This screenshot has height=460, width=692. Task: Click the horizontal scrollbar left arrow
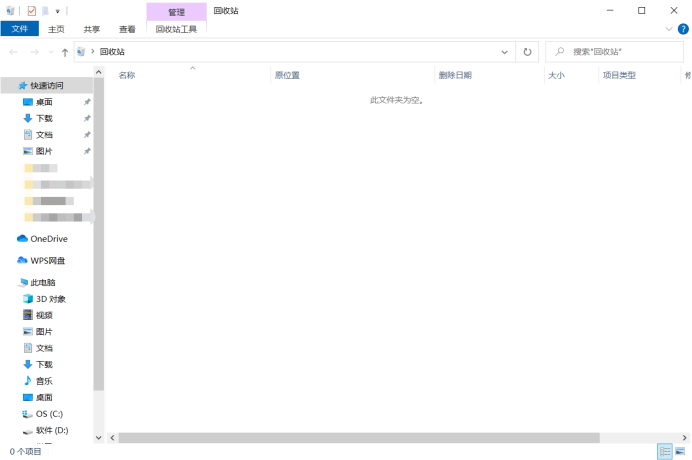113,438
